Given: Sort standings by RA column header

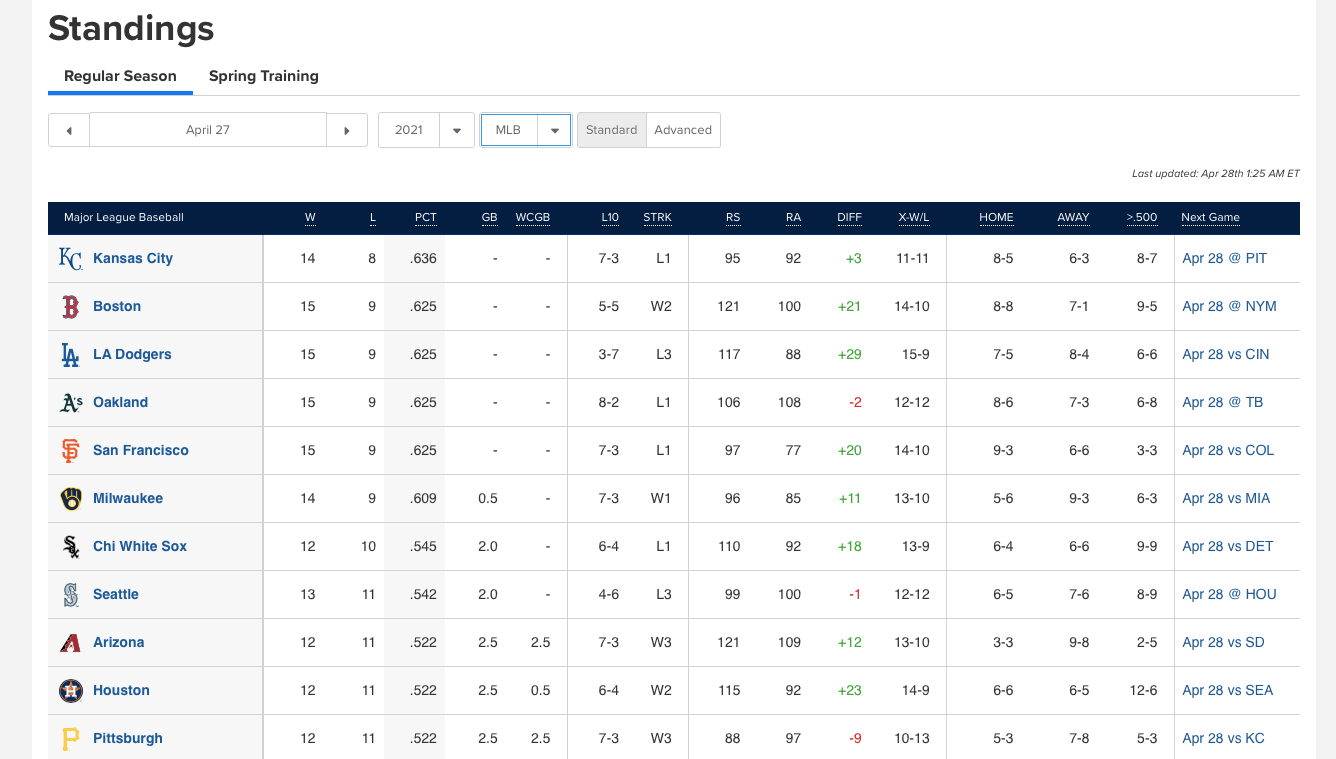Looking at the screenshot, I should coord(793,217).
